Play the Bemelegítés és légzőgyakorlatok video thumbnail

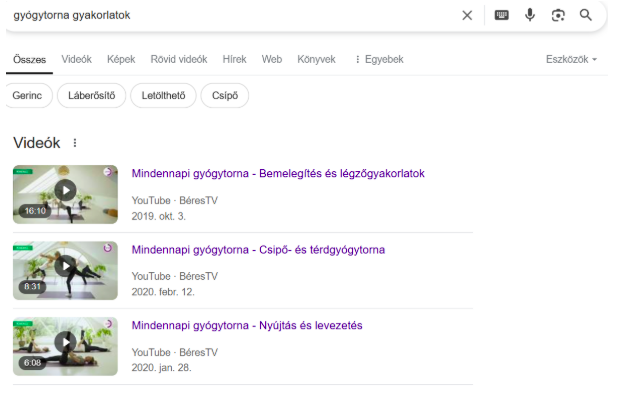point(65,194)
